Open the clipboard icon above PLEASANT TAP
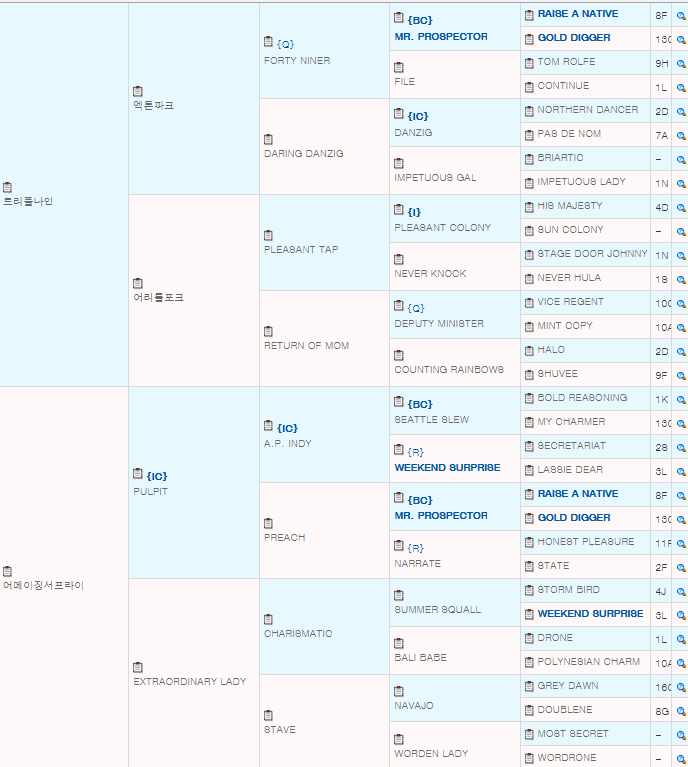This screenshot has height=767, width=688. coord(268,235)
